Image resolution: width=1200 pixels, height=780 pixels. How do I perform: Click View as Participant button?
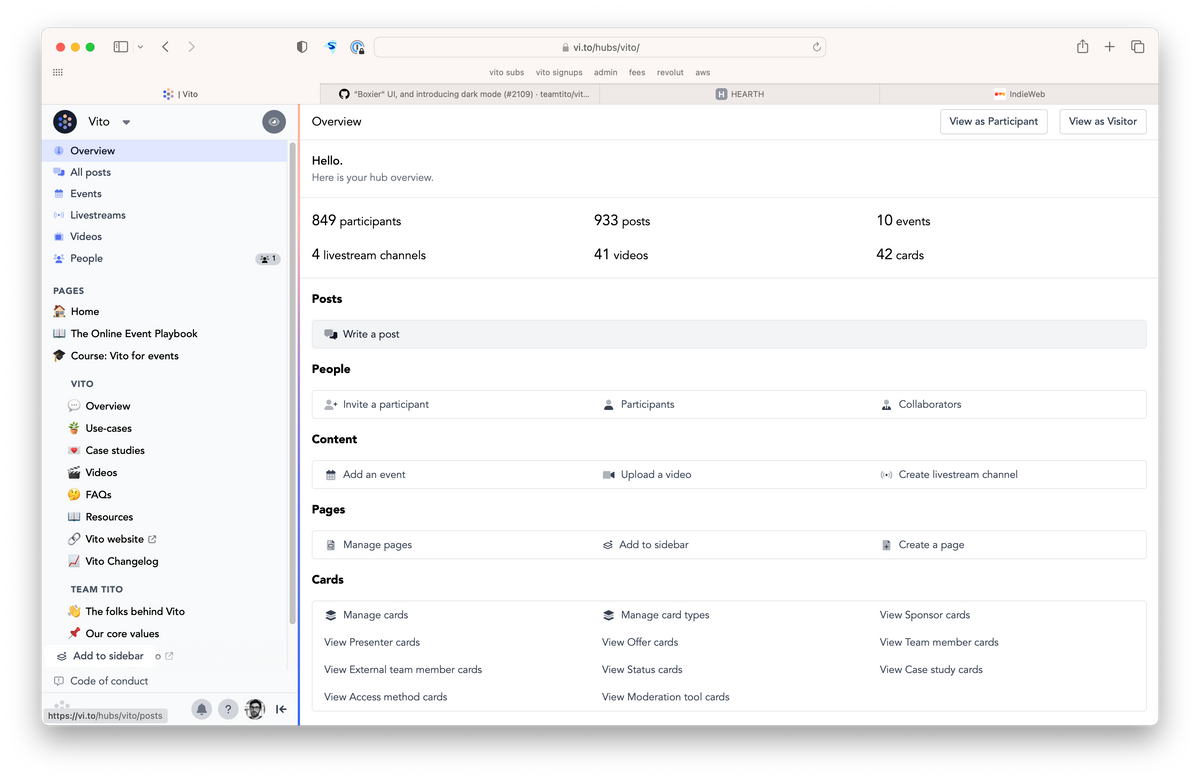994,122
